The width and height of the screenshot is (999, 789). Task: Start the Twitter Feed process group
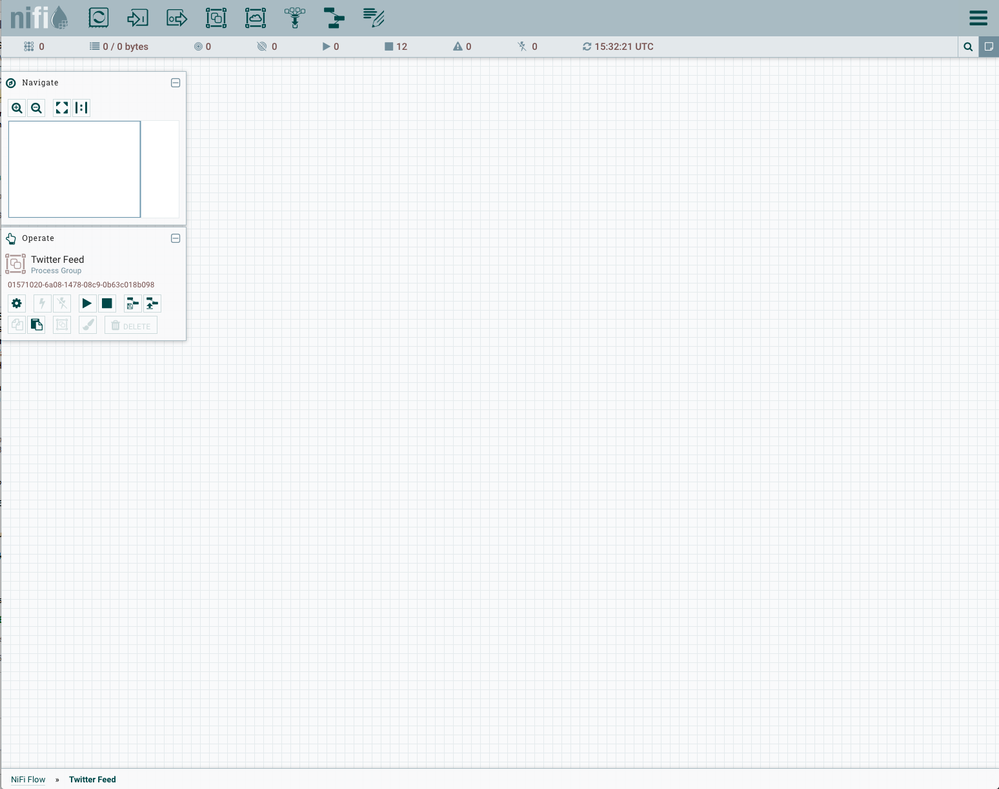pos(87,303)
